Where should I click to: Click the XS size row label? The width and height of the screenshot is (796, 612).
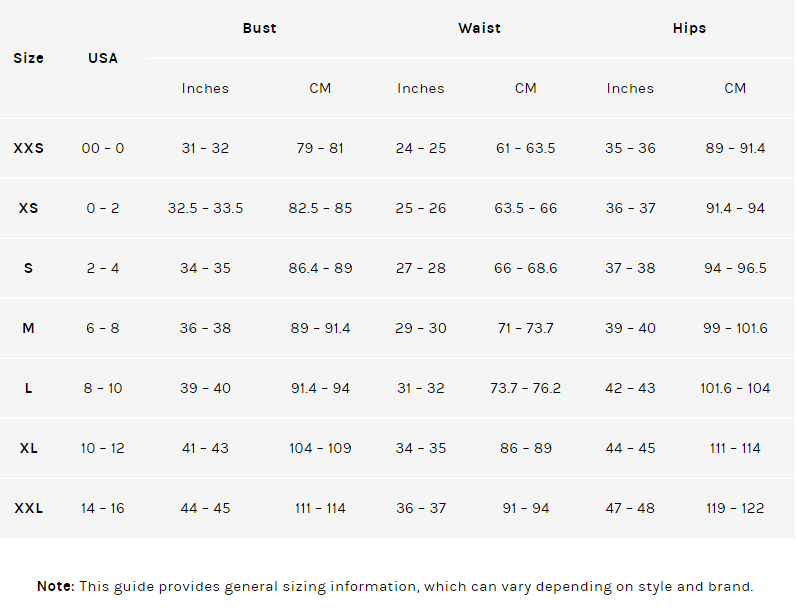pos(28,208)
